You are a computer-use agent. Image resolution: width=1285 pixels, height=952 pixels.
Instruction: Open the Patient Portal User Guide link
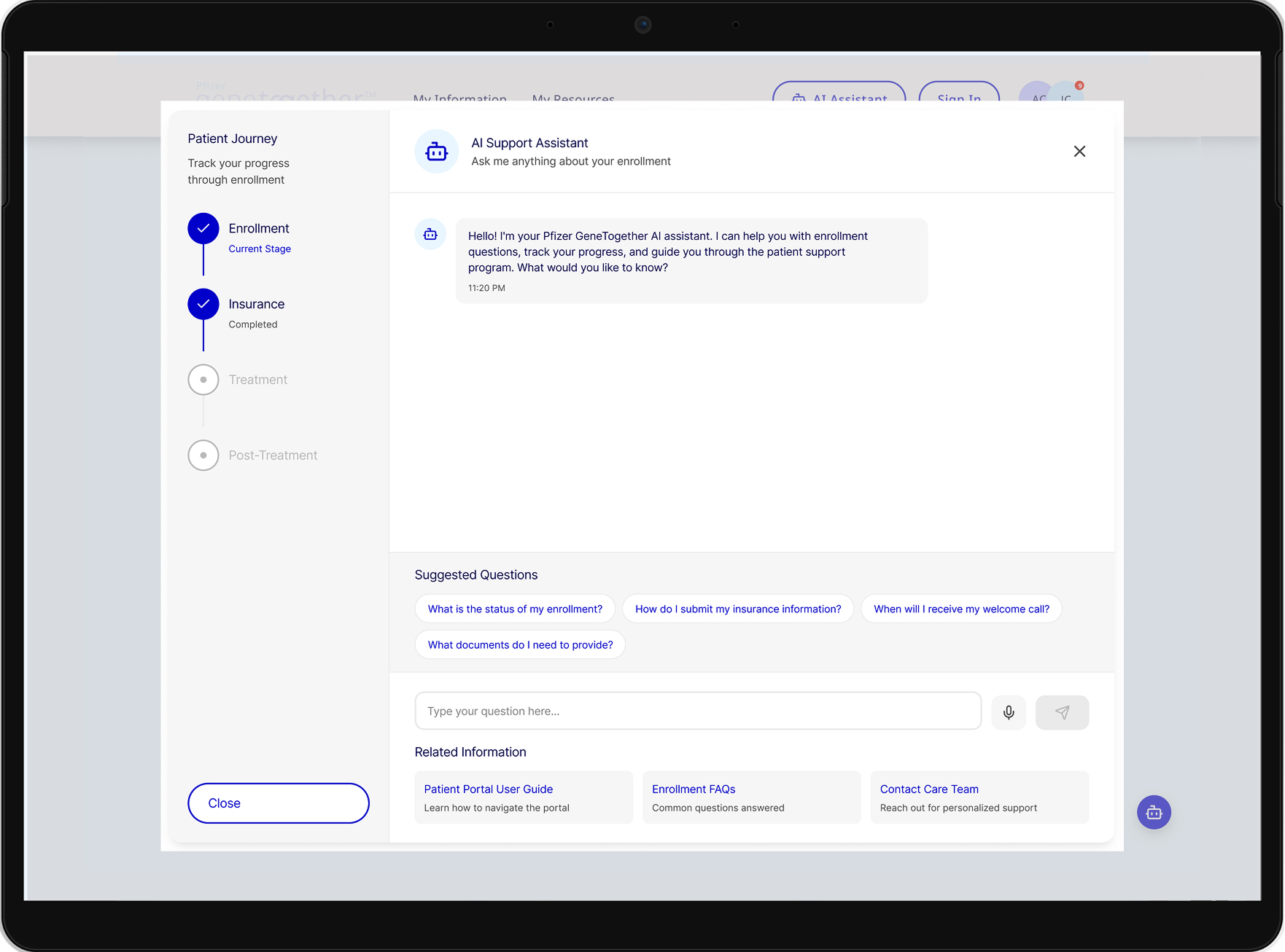click(488, 789)
